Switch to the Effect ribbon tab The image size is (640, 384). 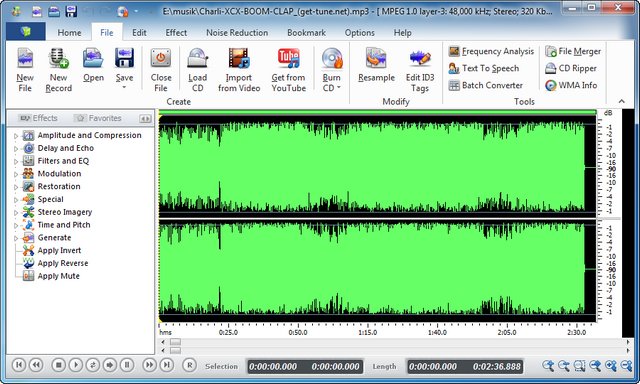point(176,33)
